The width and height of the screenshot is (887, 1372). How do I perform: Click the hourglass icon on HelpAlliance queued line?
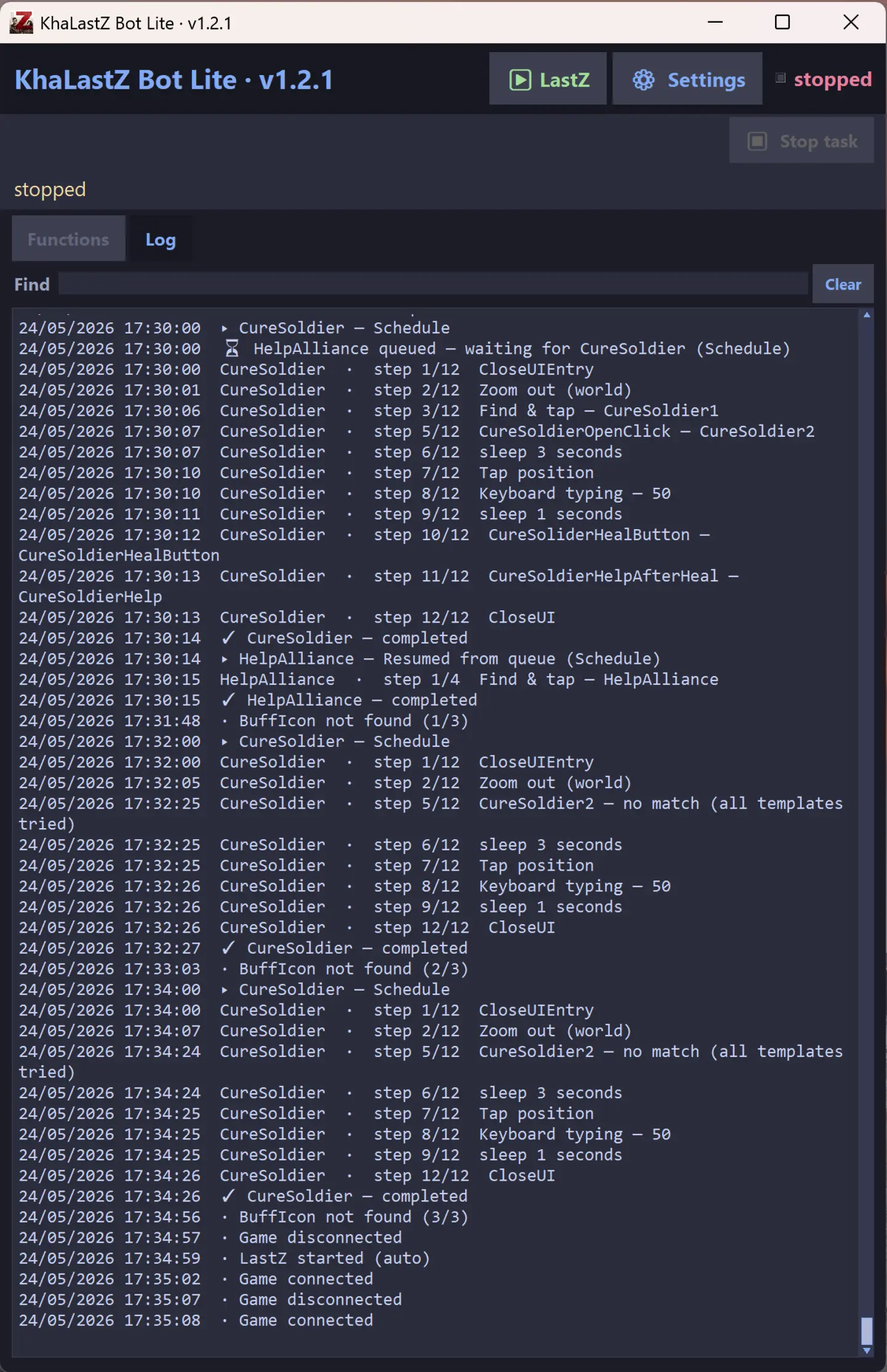tap(232, 349)
